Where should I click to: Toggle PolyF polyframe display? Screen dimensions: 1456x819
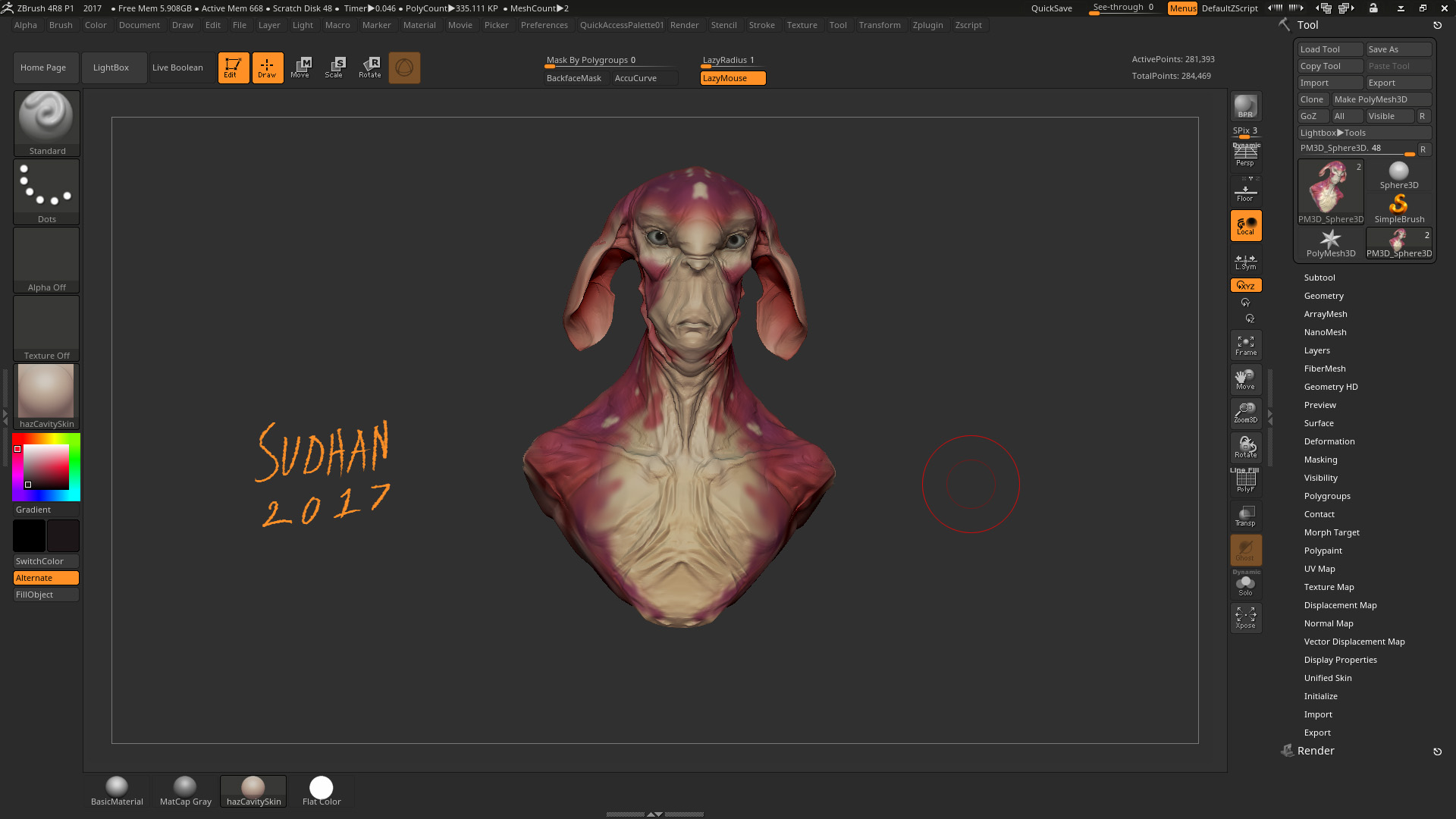click(x=1246, y=482)
